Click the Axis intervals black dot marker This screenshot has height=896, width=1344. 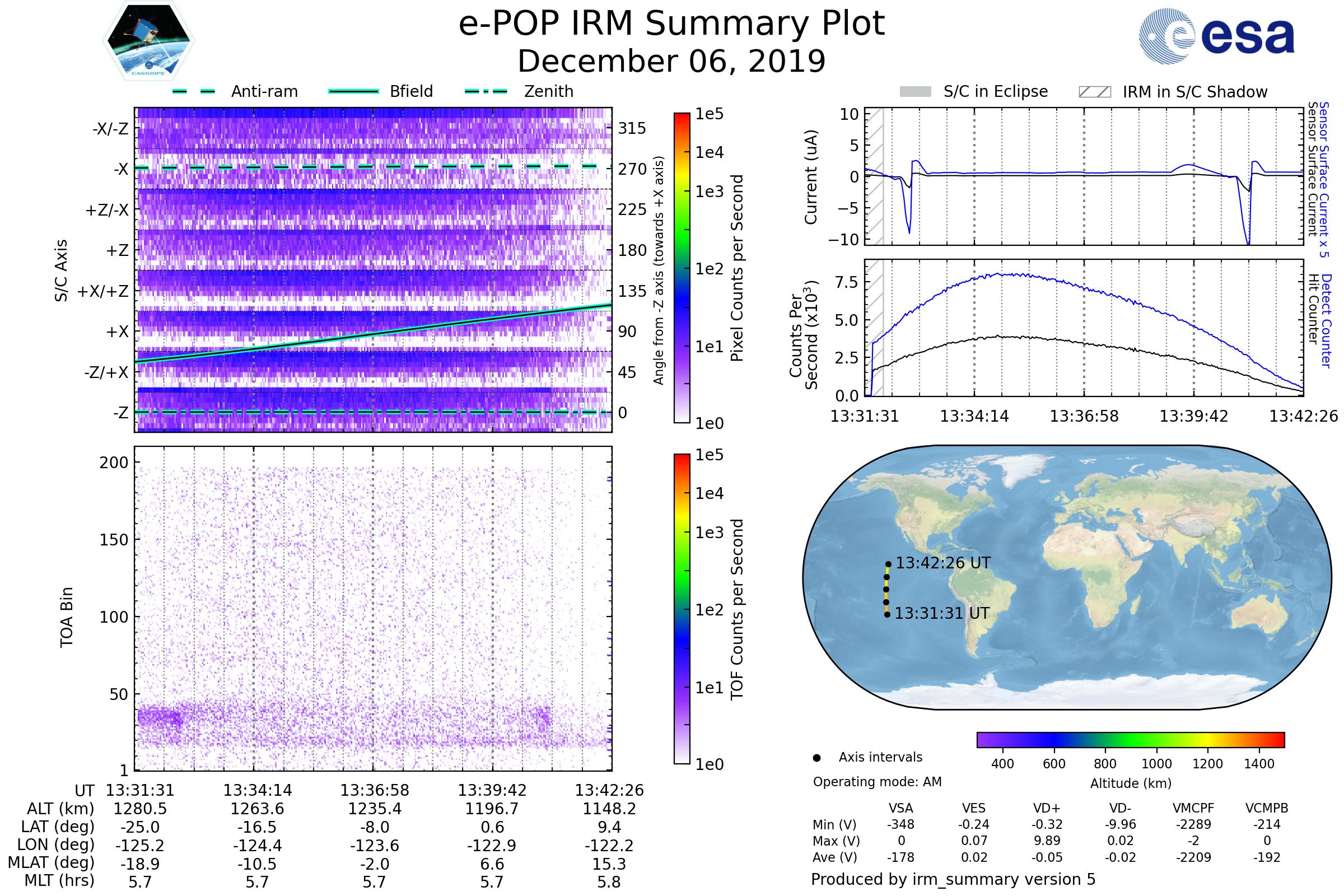tap(816, 758)
